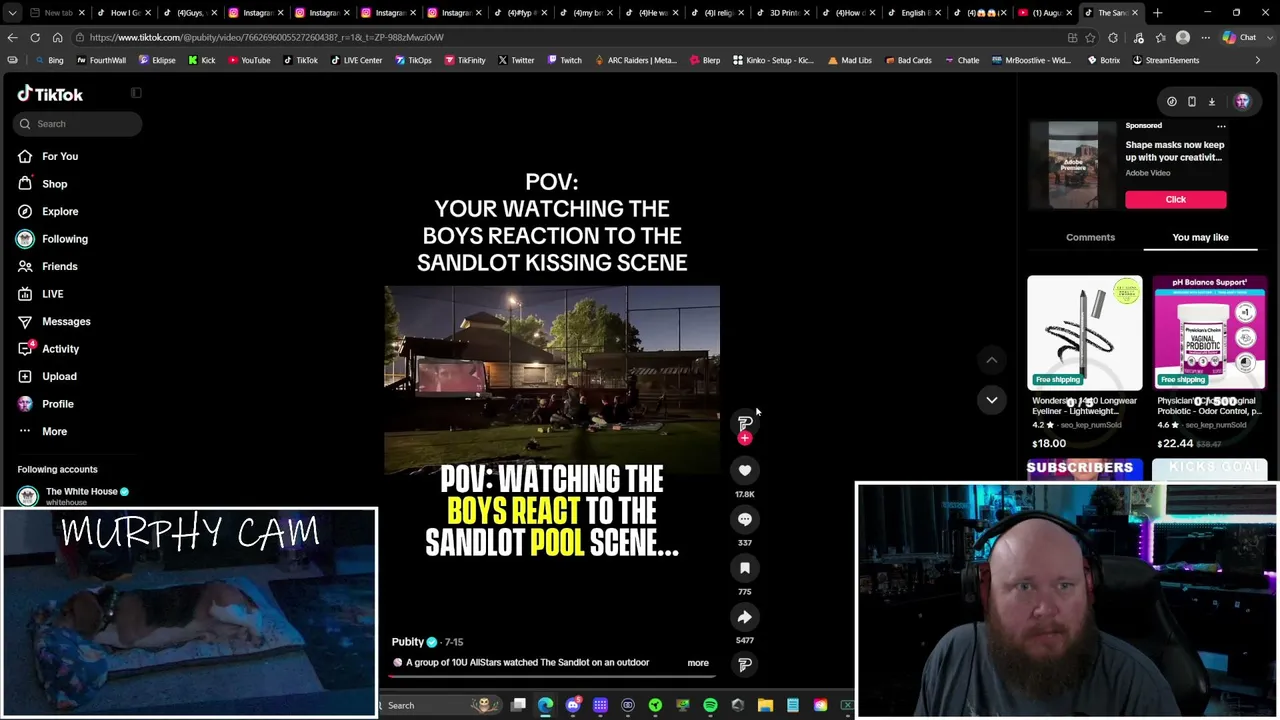Switch to the You may like tab
This screenshot has width=1280, height=720.
pyautogui.click(x=1200, y=237)
